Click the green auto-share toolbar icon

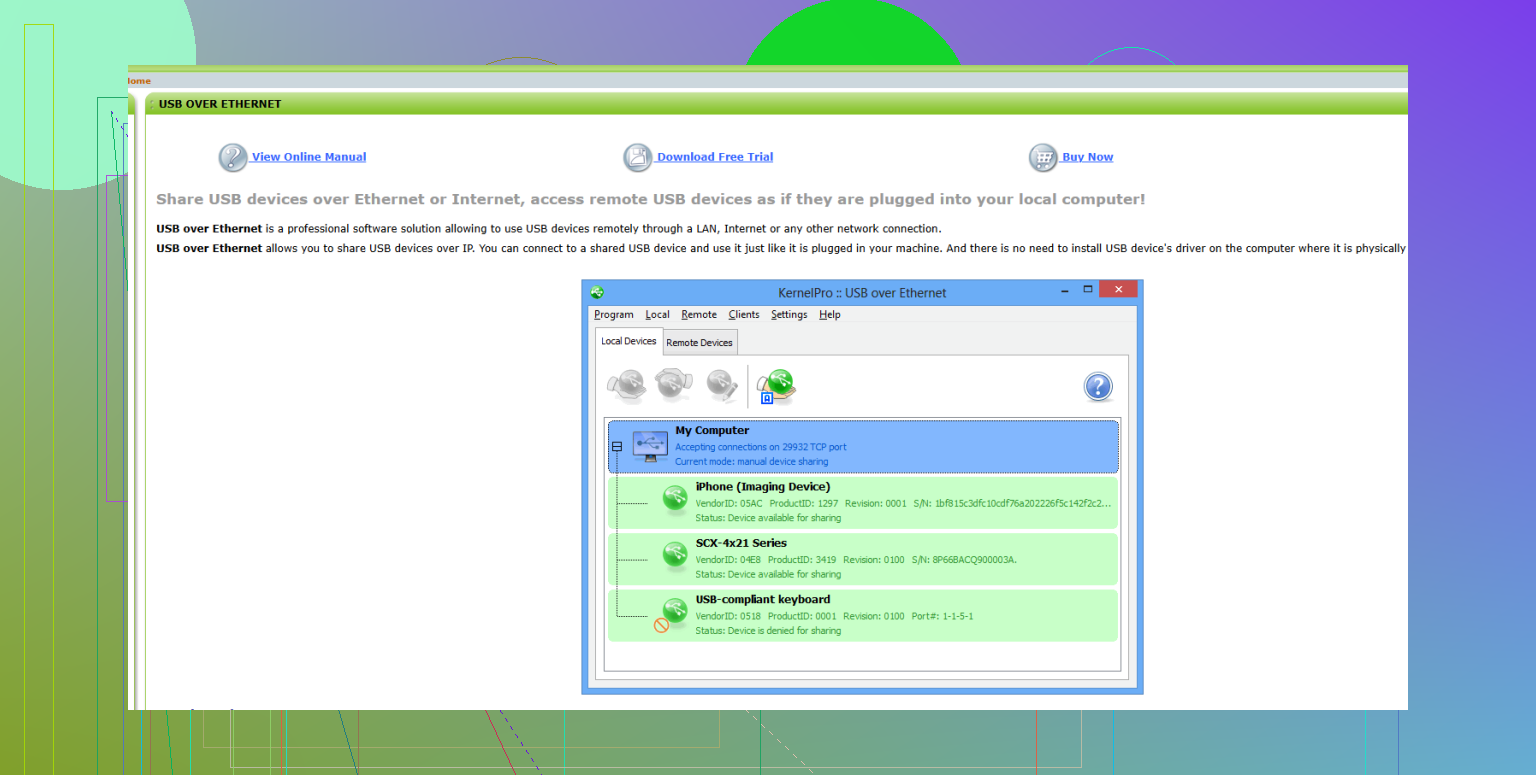click(x=776, y=385)
